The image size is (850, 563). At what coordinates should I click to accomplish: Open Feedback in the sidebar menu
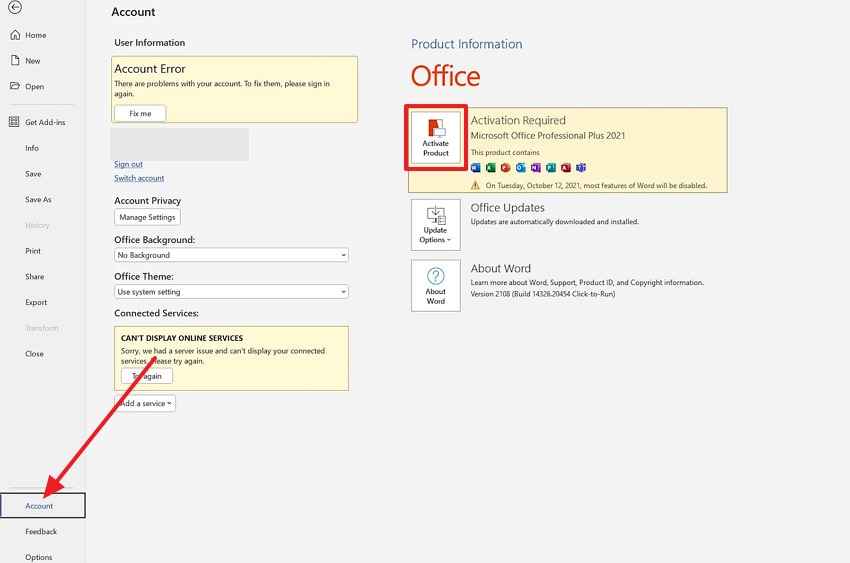coord(41,532)
